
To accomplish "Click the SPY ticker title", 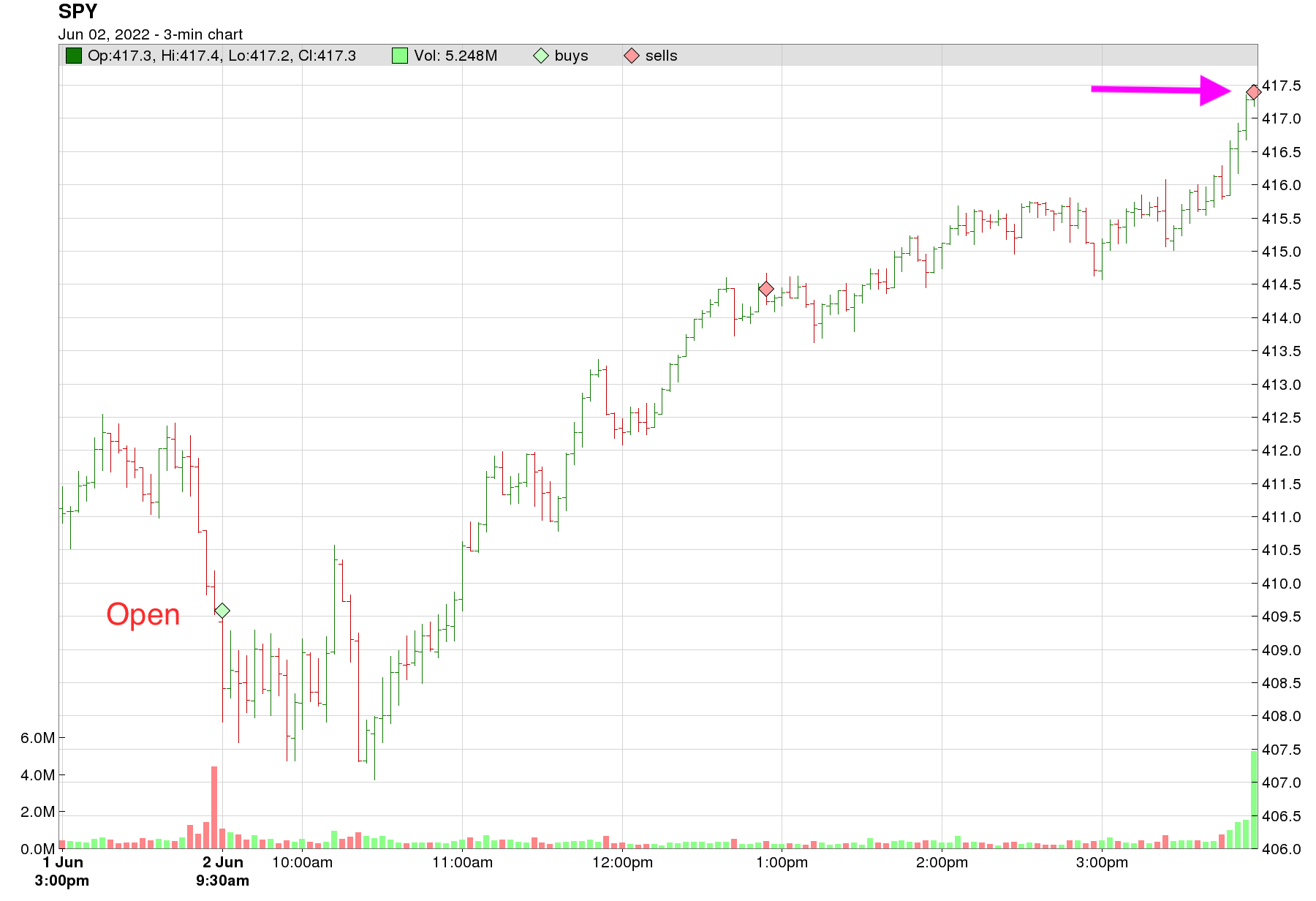I will [x=77, y=12].
